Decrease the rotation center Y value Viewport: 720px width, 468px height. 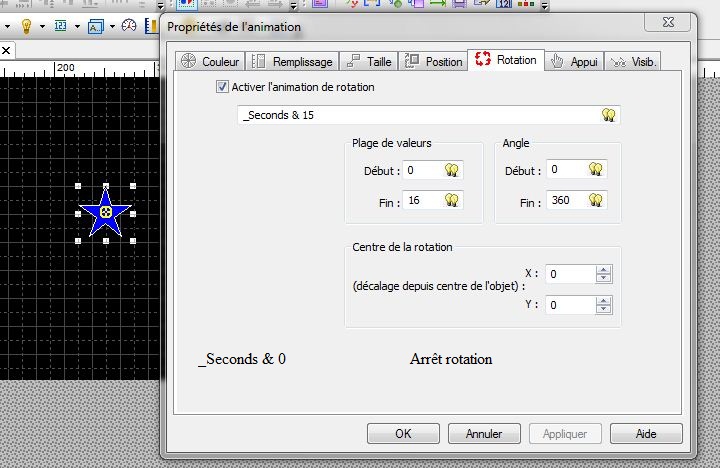603,310
